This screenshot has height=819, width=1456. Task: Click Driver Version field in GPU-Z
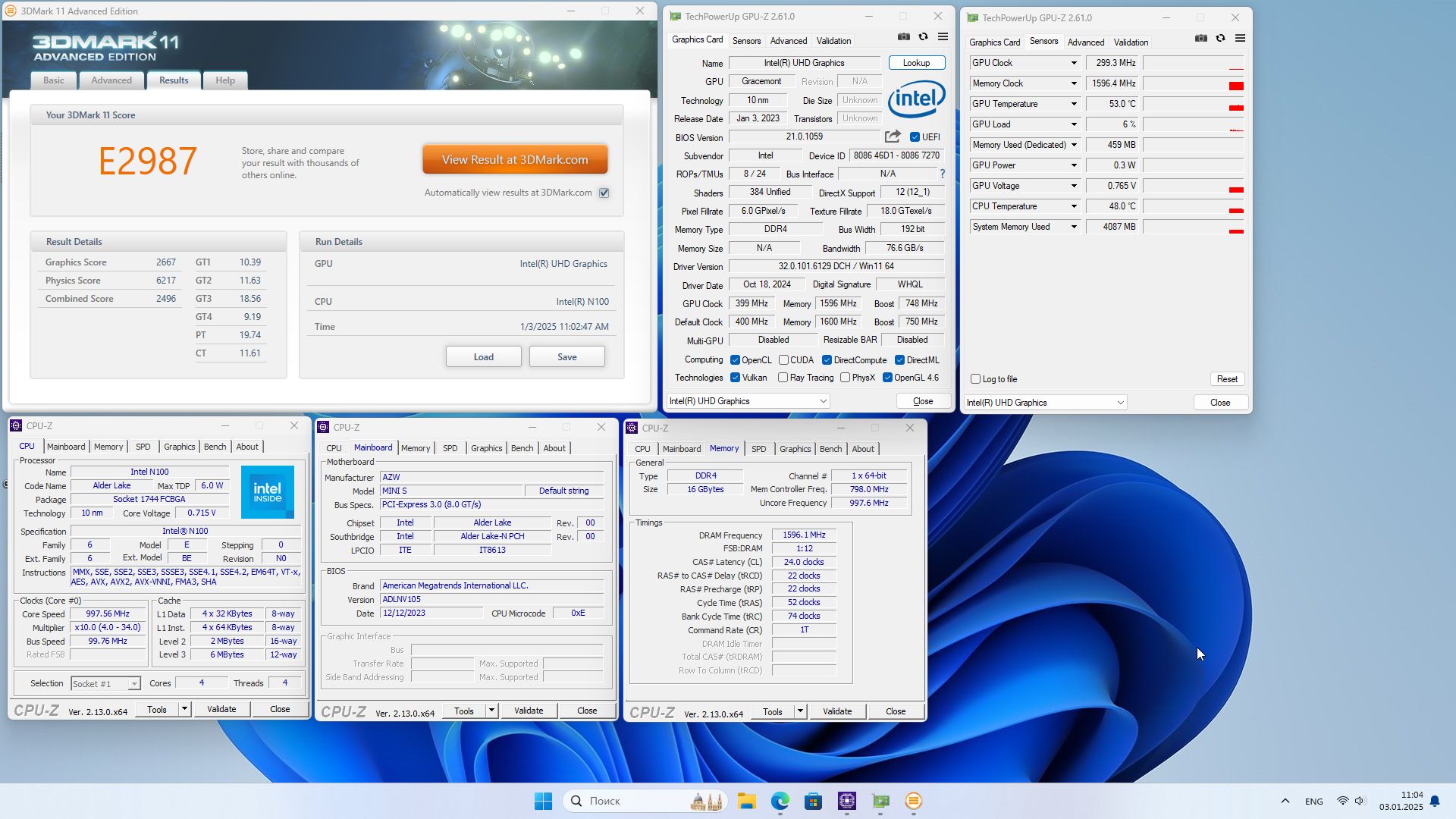click(x=836, y=267)
